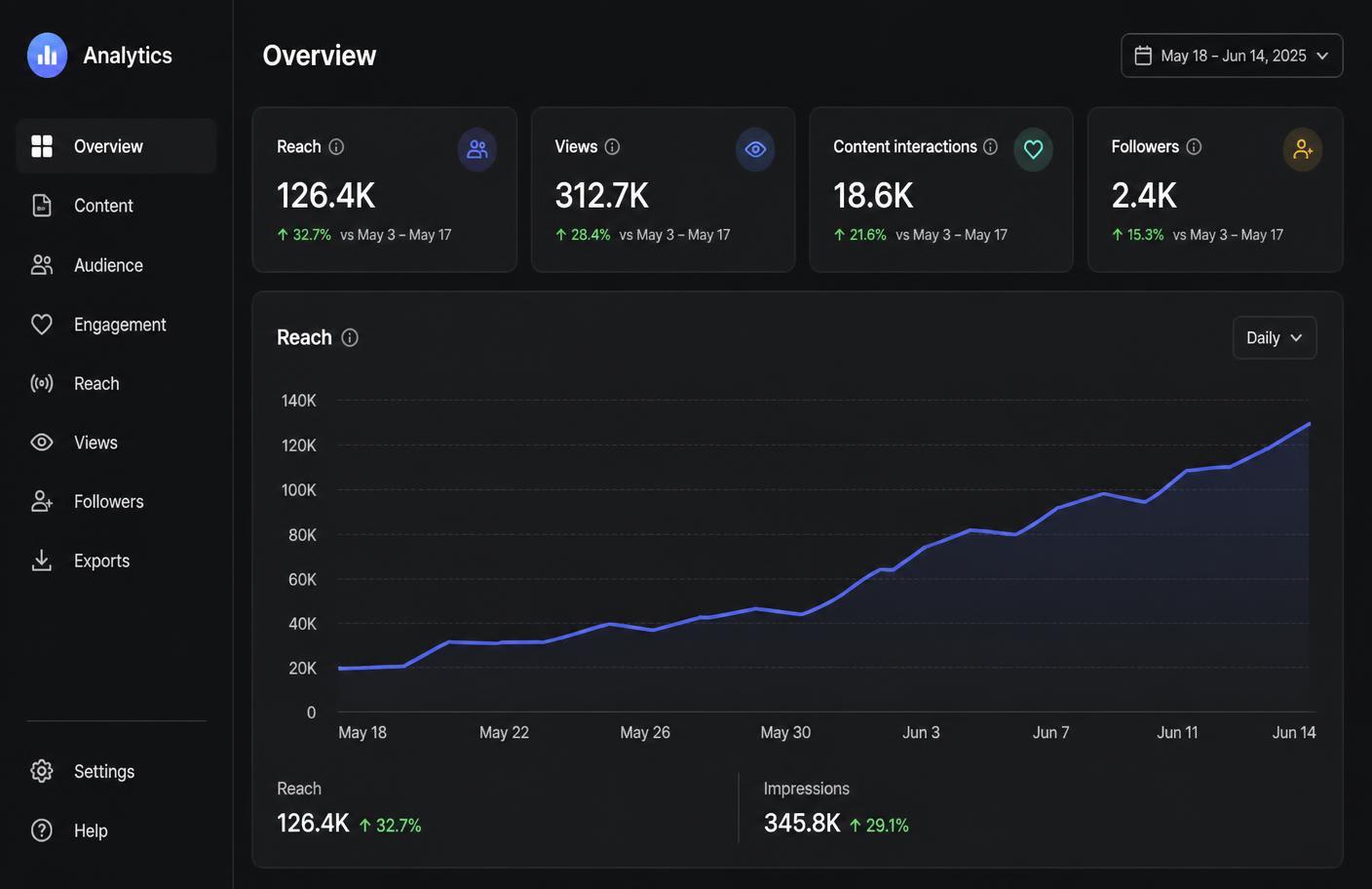Click the 29.1% Impressions change

coord(879,826)
